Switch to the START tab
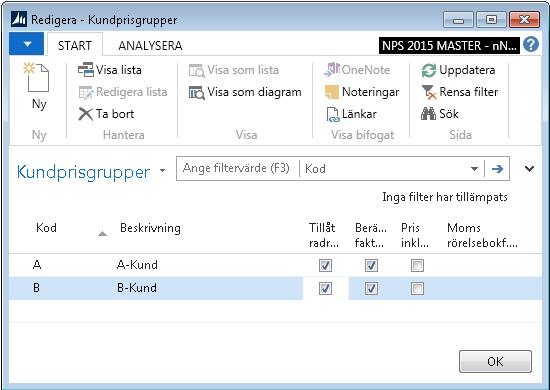This screenshot has height=390, width=550. coord(75,45)
